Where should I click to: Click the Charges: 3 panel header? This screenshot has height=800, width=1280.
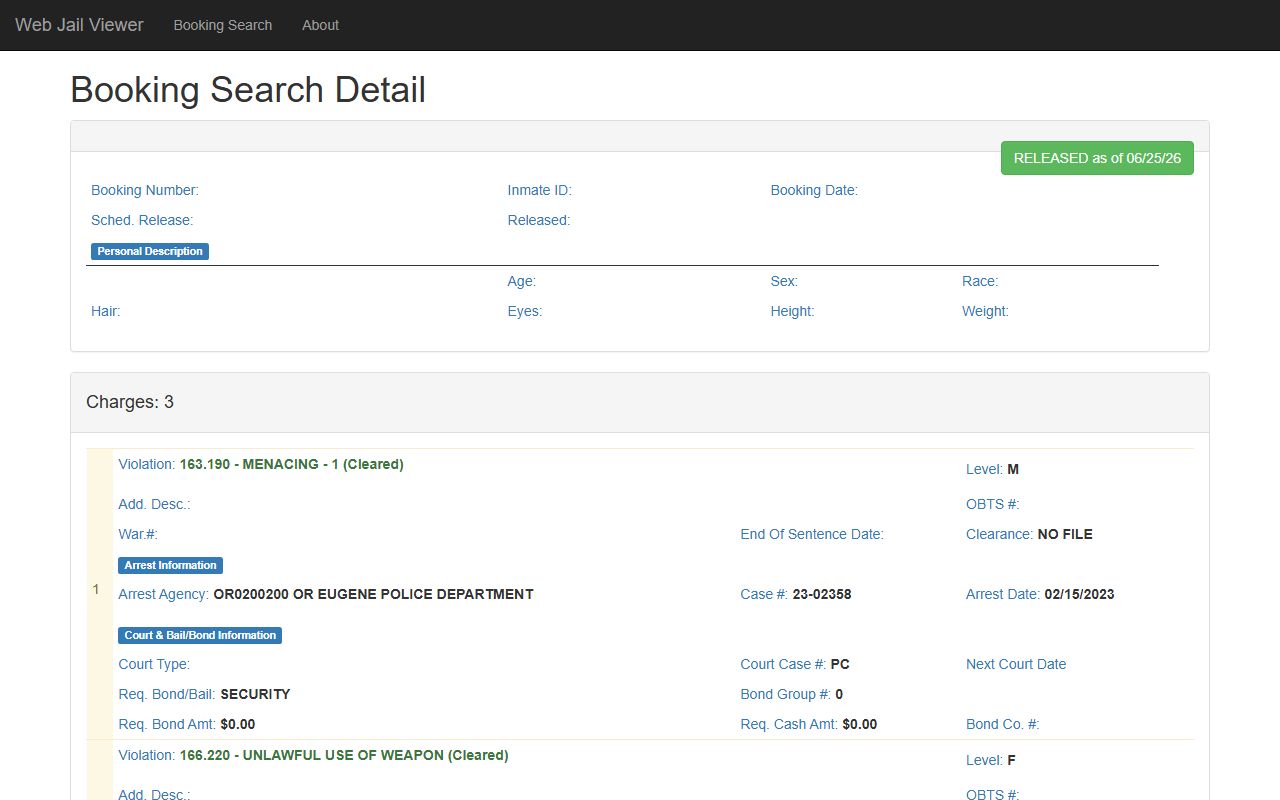[640, 402]
